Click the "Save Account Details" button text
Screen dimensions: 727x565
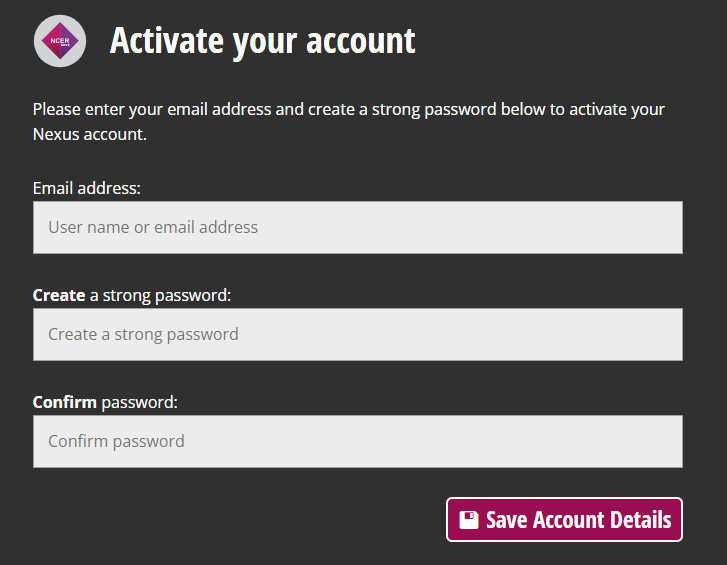[x=579, y=520]
